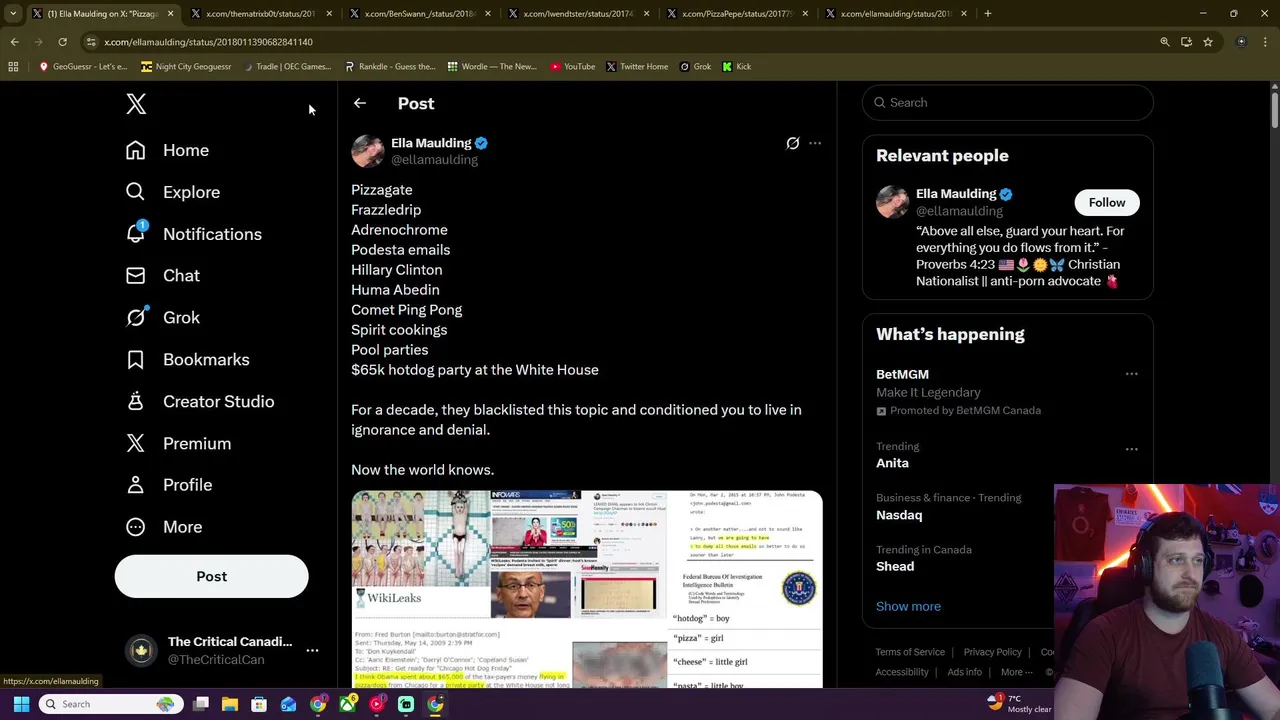Open the BetMGM promoted trend
The height and width of the screenshot is (720, 1280).
[902, 374]
